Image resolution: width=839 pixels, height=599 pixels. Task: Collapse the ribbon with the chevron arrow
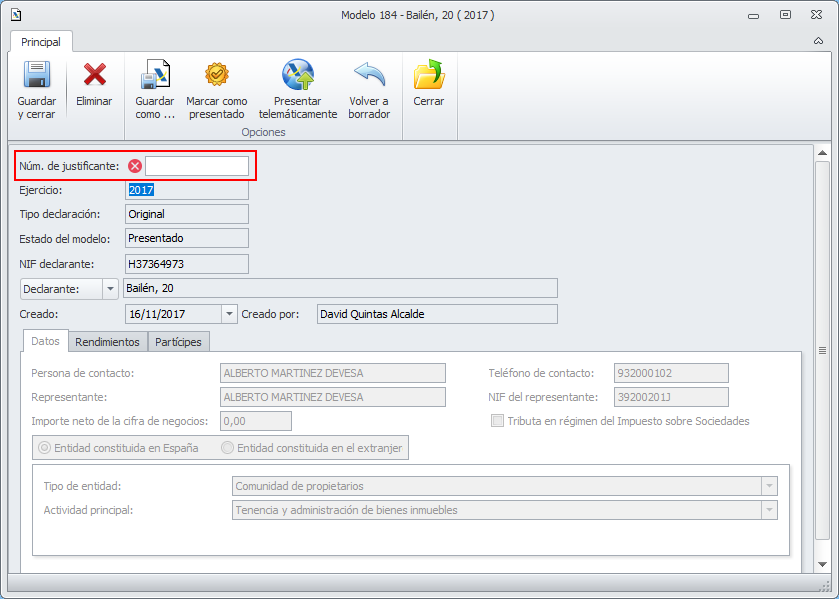click(x=818, y=41)
